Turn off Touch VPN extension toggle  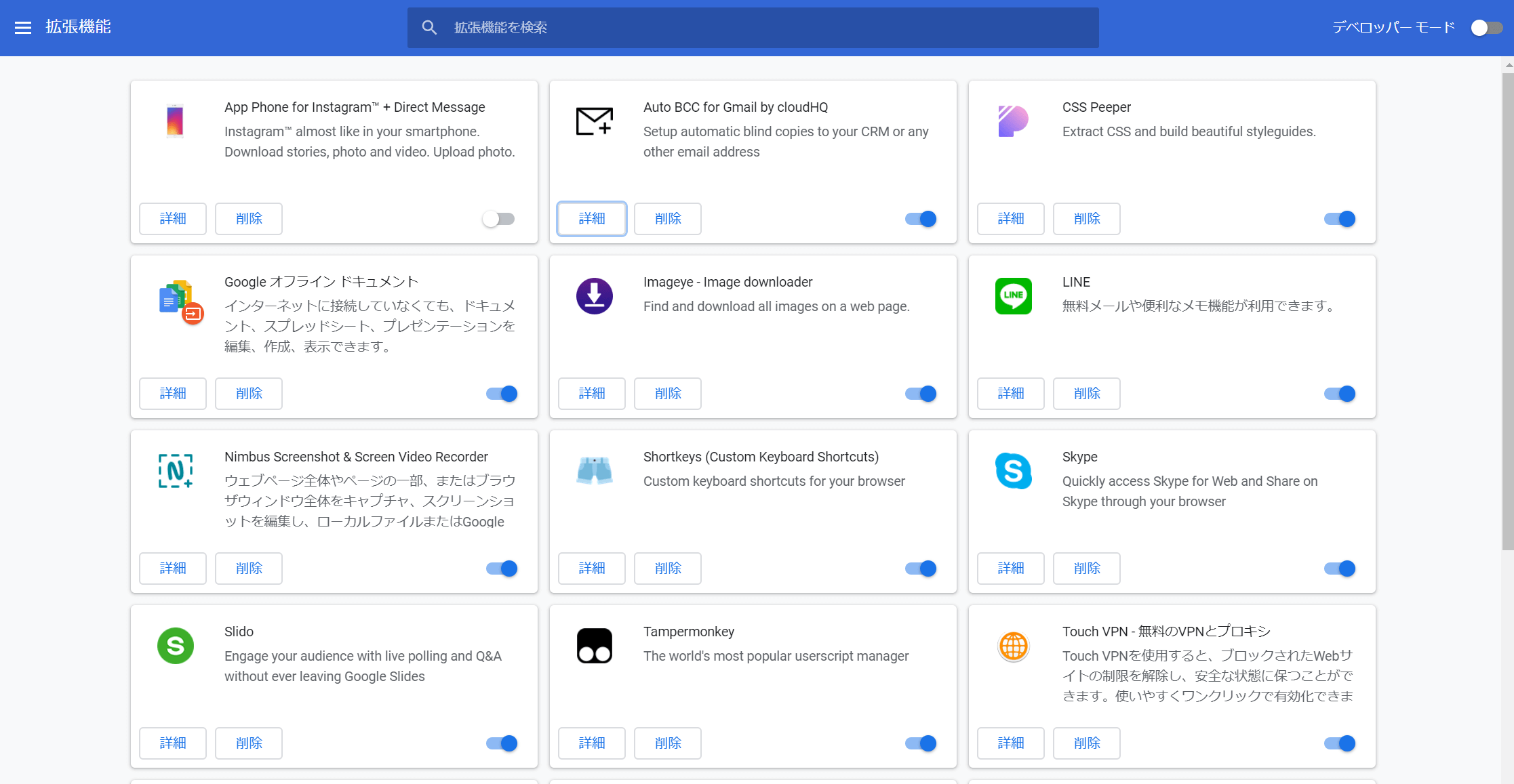[1340, 743]
